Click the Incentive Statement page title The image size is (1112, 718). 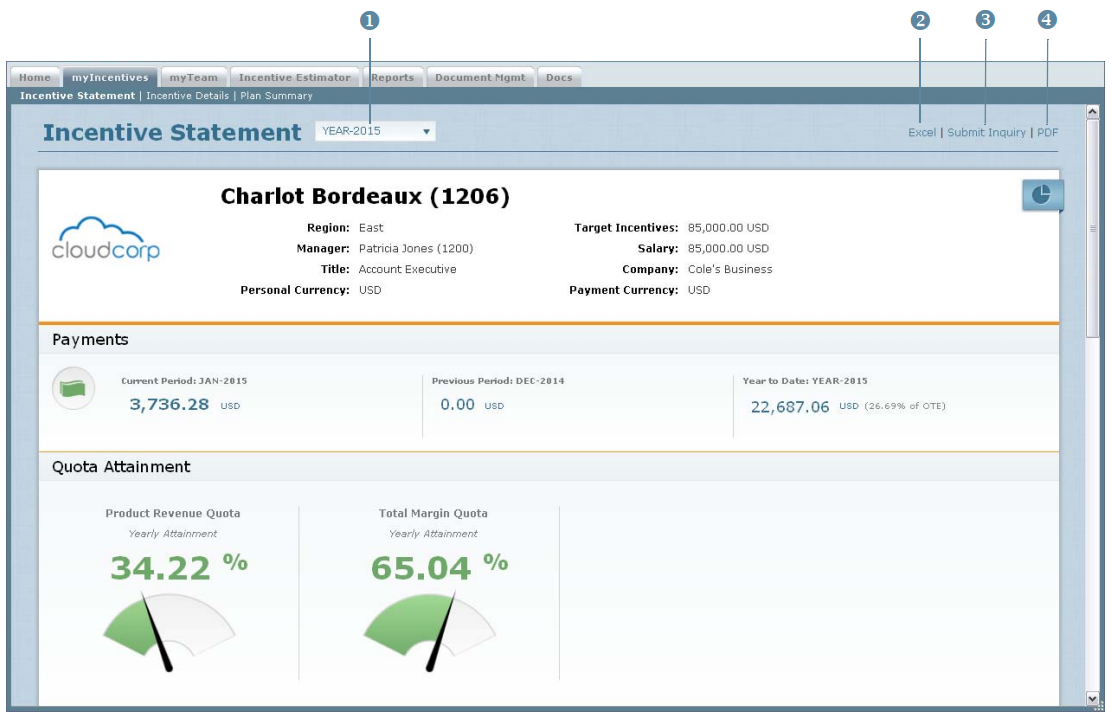click(x=172, y=132)
